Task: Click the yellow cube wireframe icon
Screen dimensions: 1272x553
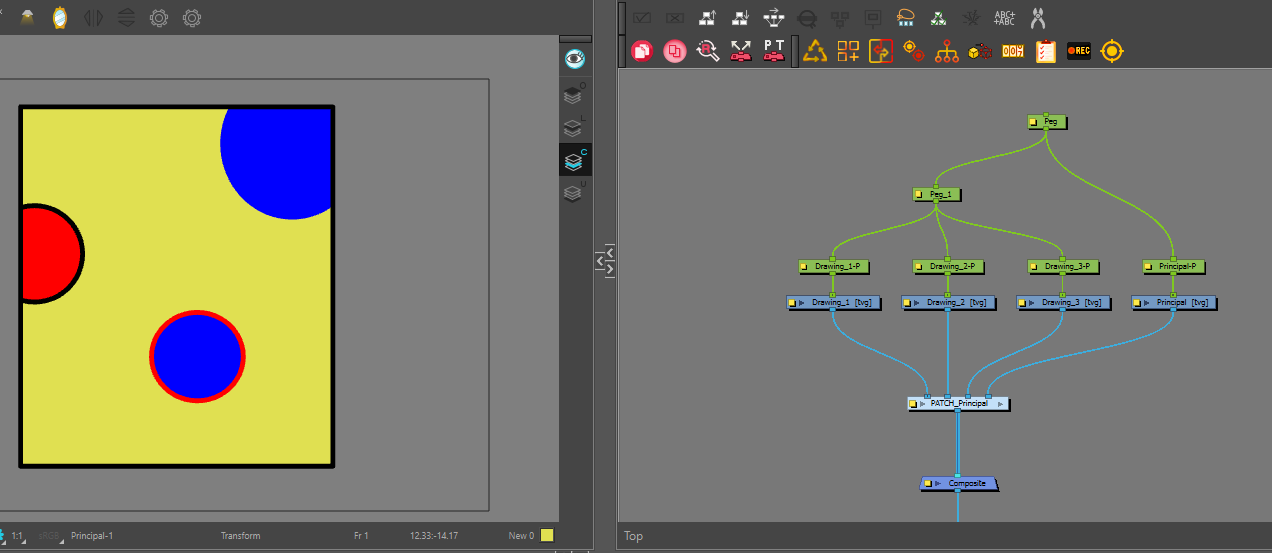Action: point(979,51)
